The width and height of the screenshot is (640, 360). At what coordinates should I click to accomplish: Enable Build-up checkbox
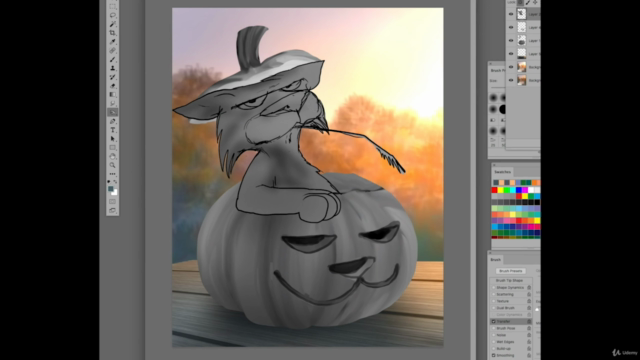point(493,349)
